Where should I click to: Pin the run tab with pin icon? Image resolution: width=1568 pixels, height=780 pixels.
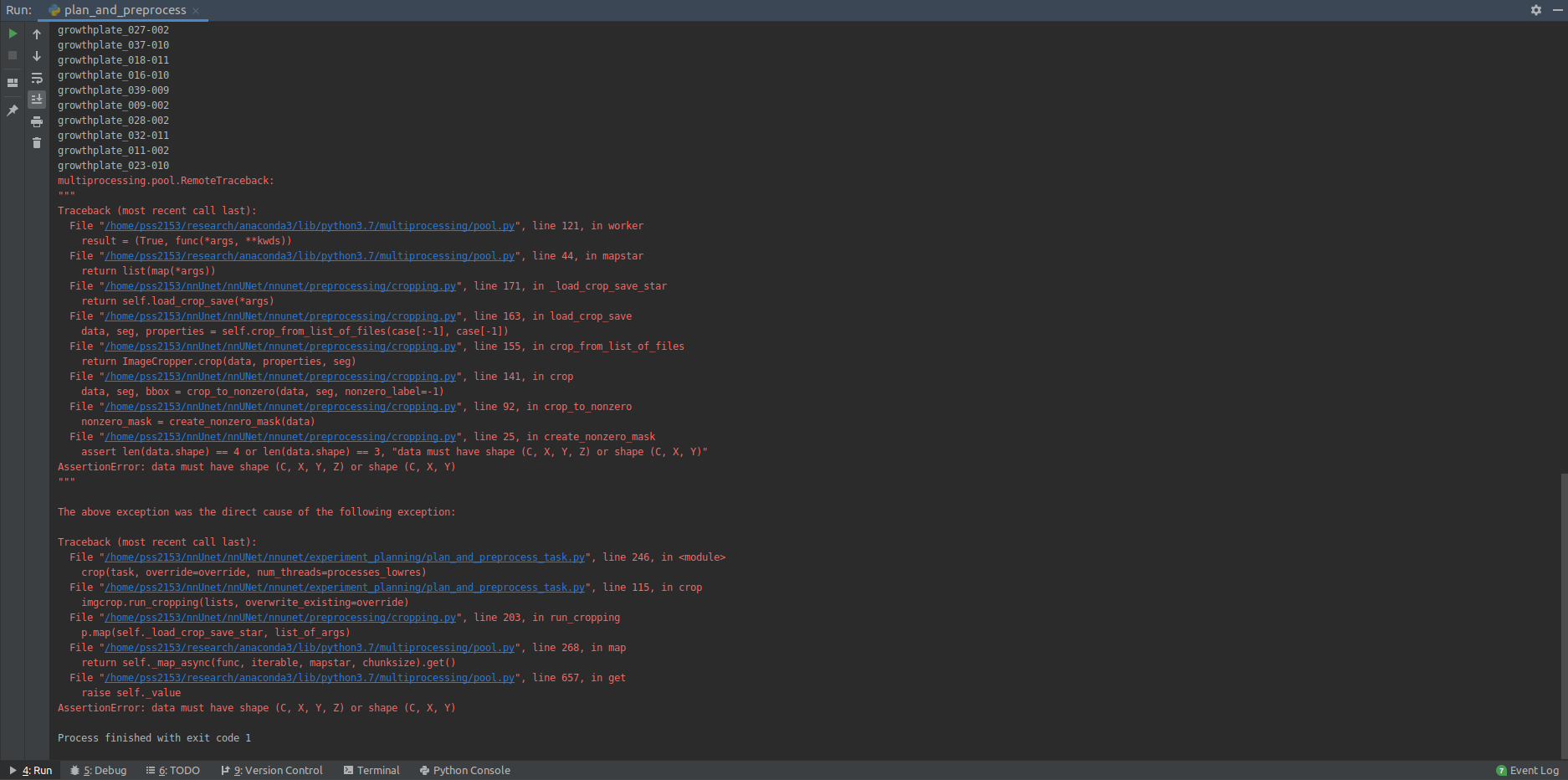[13, 110]
